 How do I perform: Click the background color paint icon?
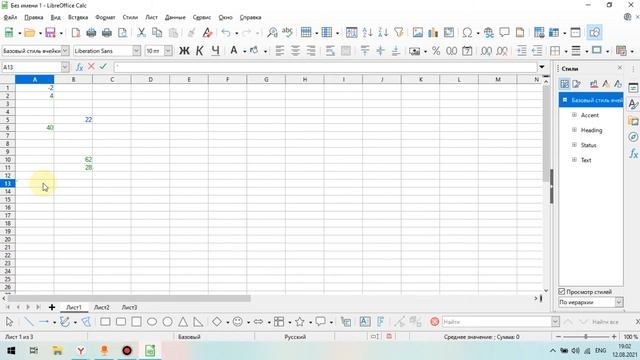coord(254,51)
